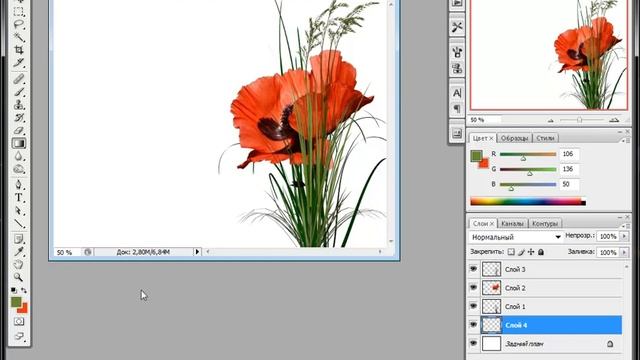Toggle lock image pixels brush icon
Viewport: 640px width, 360px height.
coord(521,252)
